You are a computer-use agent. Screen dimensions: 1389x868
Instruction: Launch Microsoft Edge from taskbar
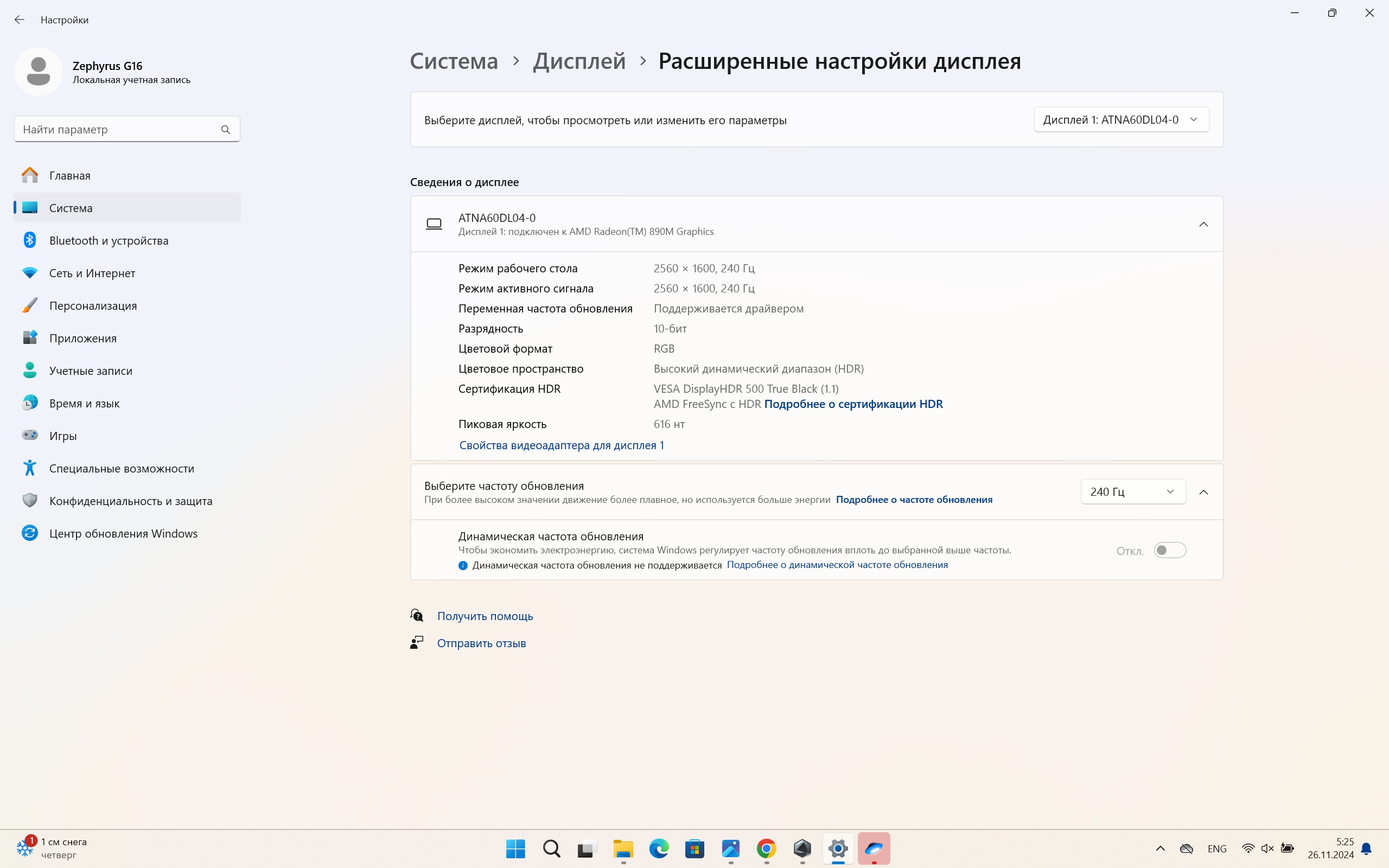pyautogui.click(x=659, y=848)
